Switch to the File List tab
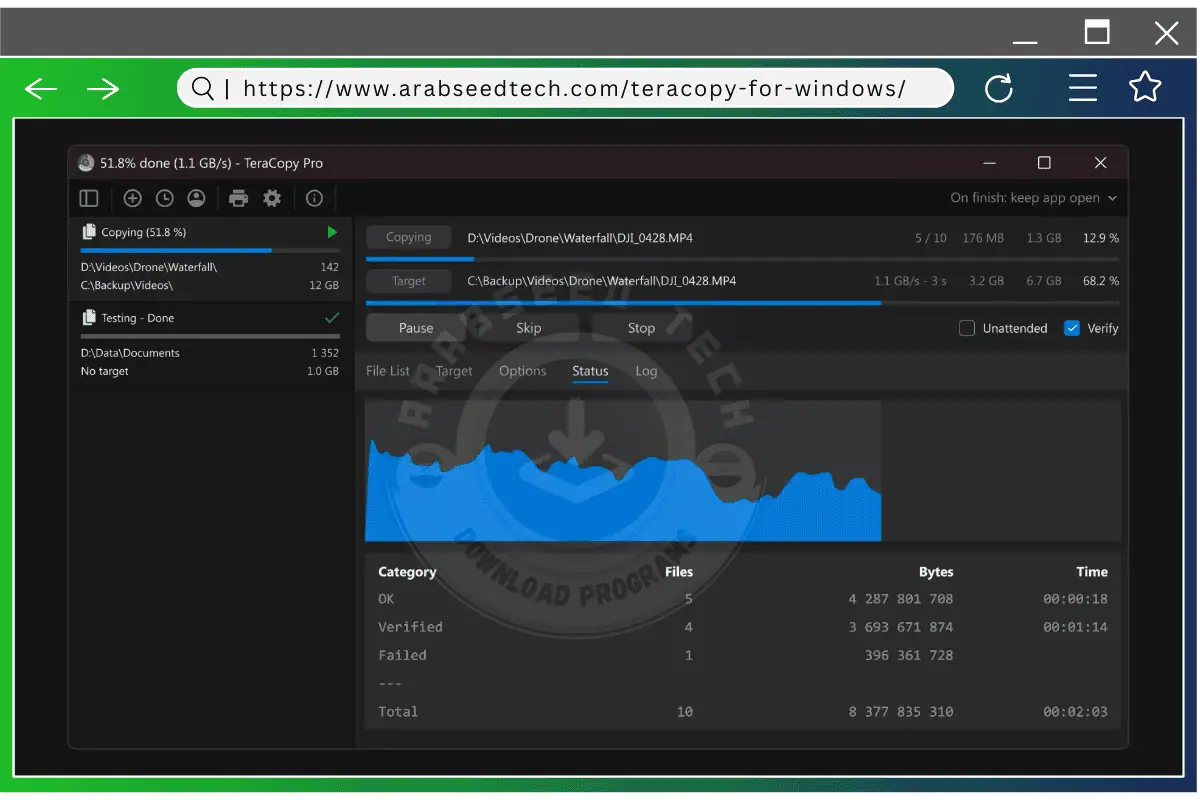This screenshot has width=1200, height=800. point(388,371)
